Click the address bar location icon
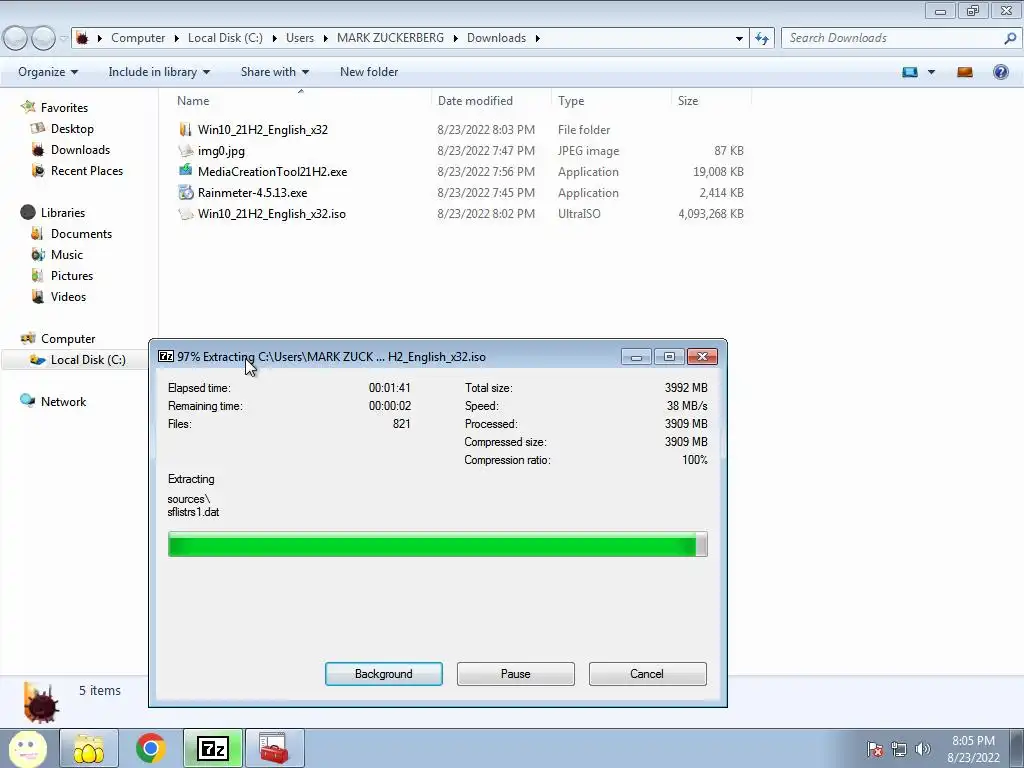Screen dimensions: 1024x768 click(82, 38)
